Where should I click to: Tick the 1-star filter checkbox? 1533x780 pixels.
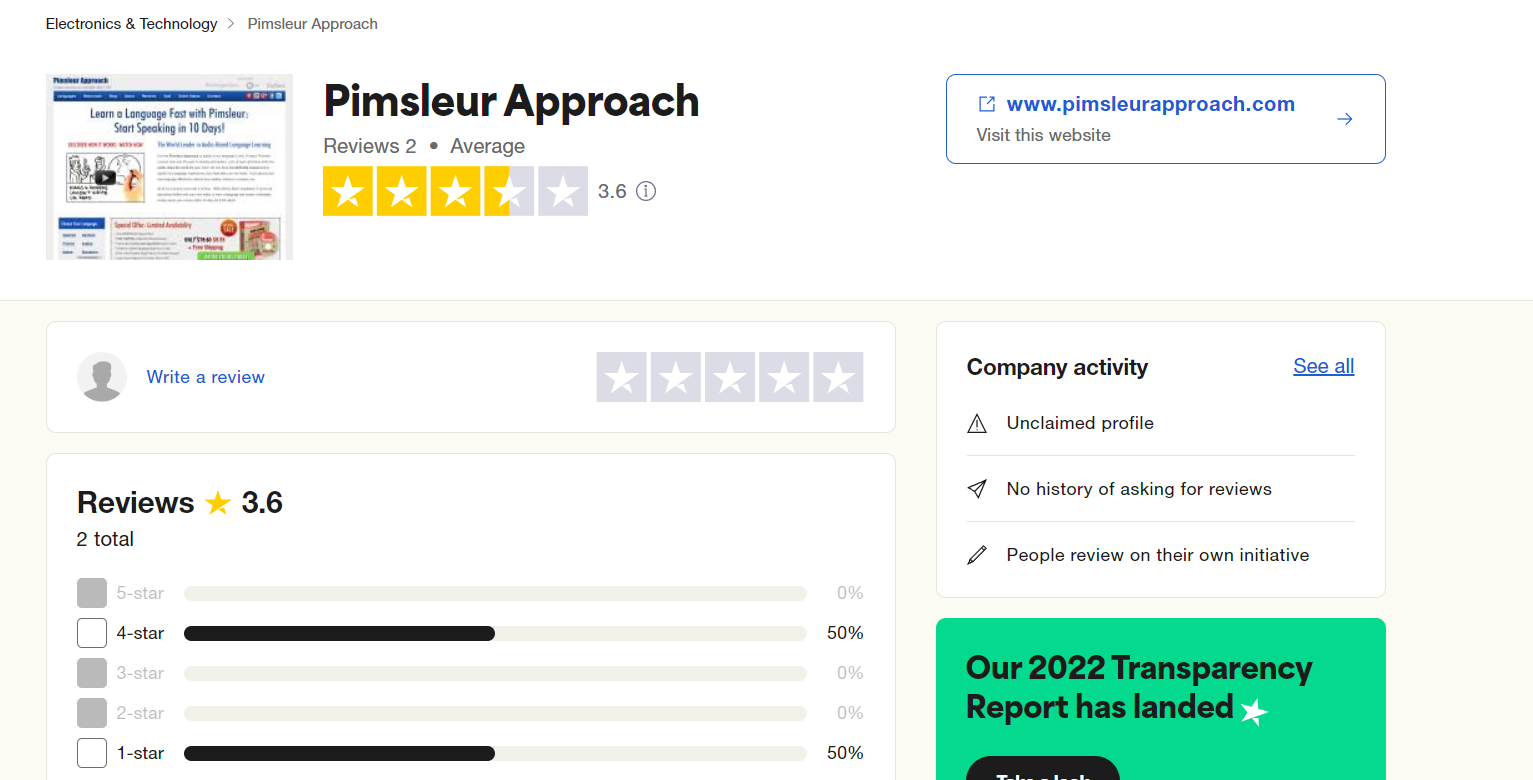pos(92,753)
